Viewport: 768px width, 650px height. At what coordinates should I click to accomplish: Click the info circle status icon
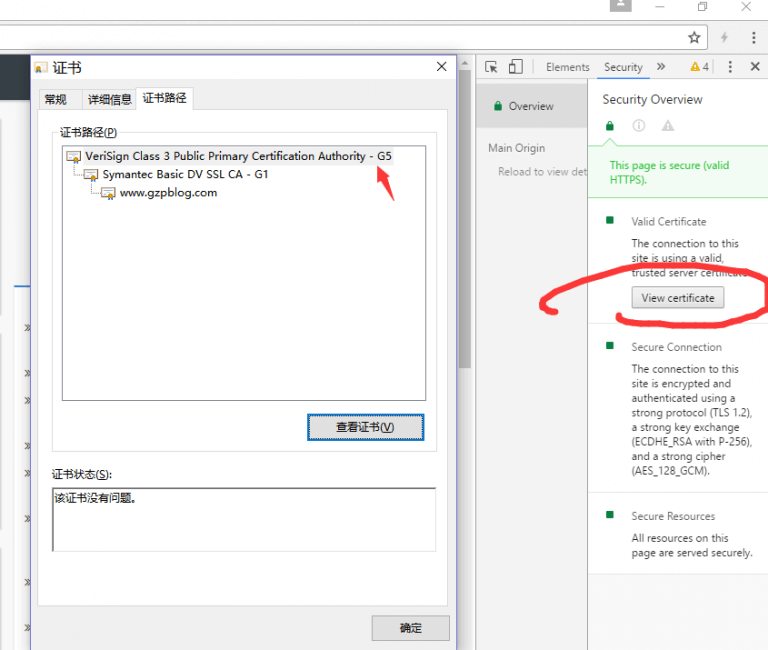click(639, 126)
